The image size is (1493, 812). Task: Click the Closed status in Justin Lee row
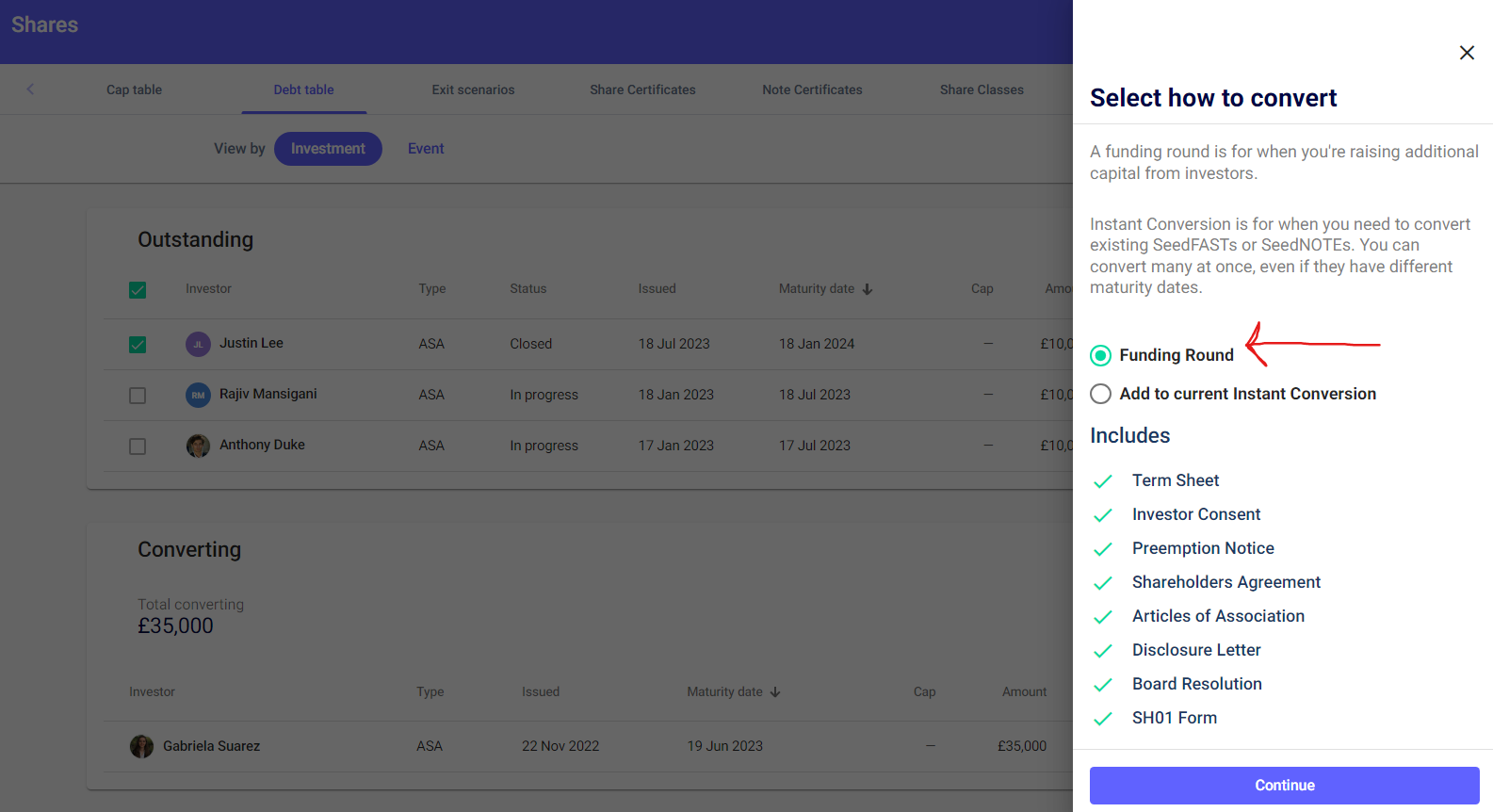coord(531,344)
